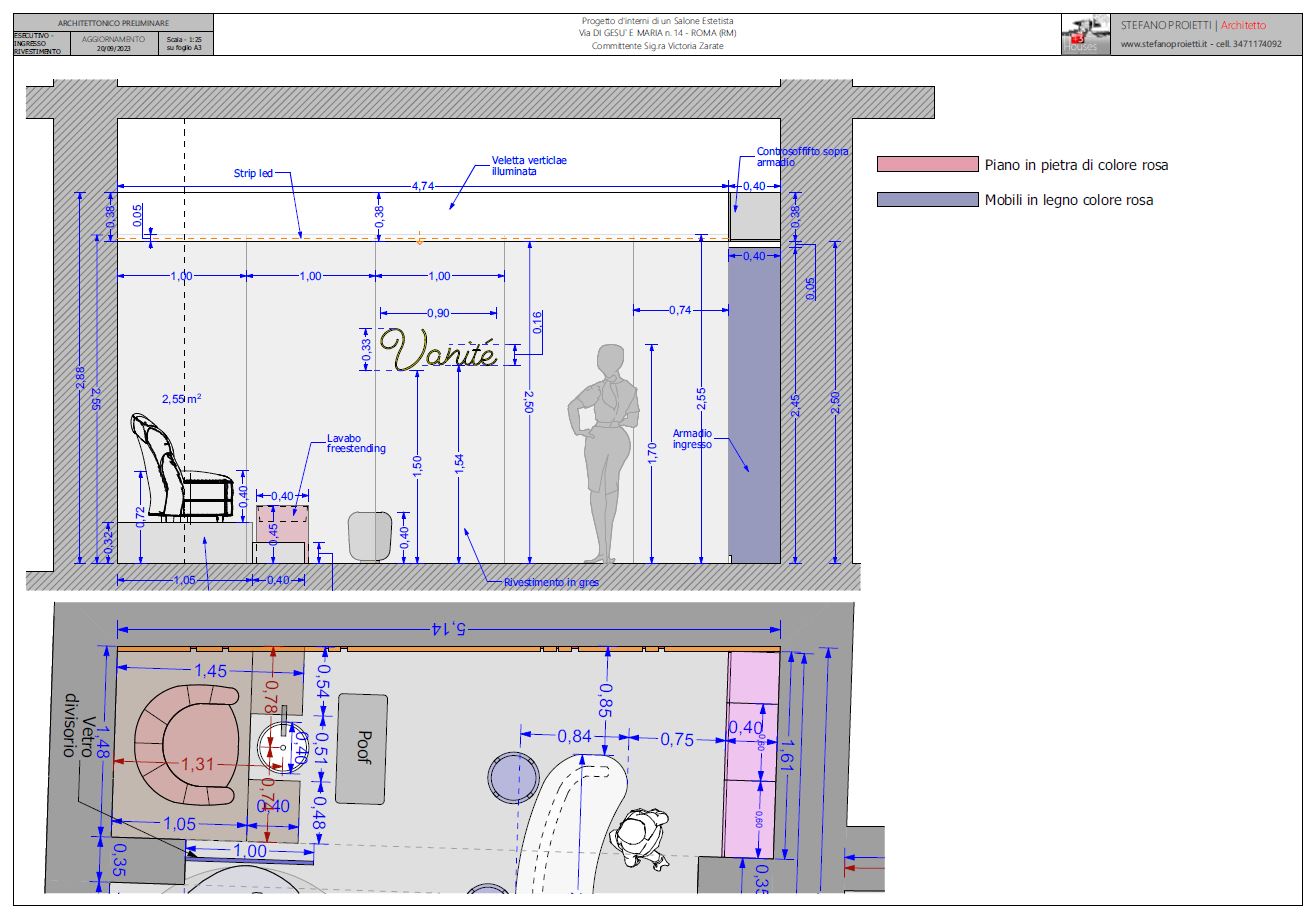Click the Lavabo freestending label

tap(356, 443)
